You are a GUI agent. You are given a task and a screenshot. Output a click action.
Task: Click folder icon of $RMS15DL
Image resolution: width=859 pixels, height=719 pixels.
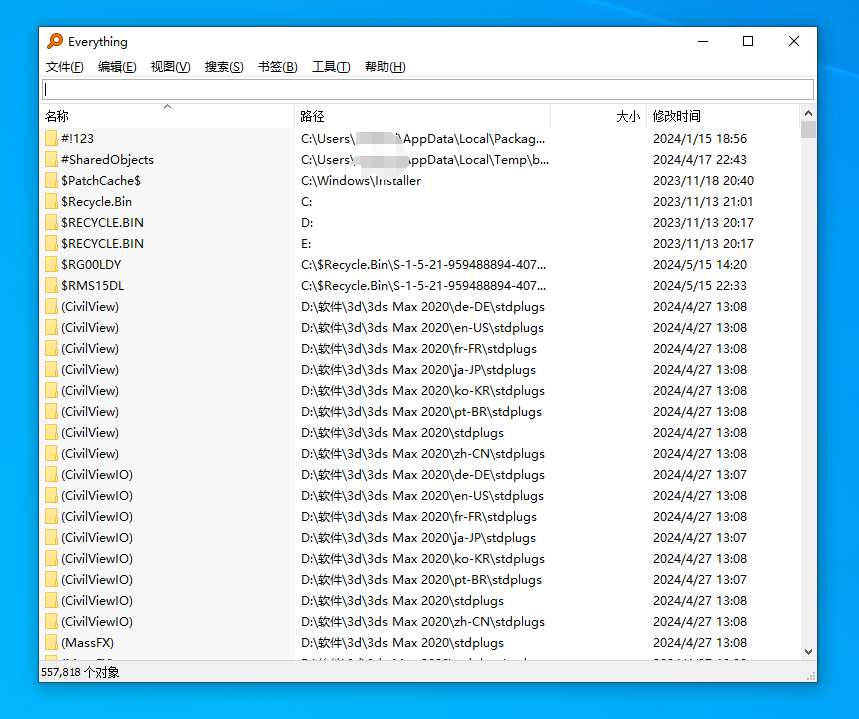click(51, 286)
